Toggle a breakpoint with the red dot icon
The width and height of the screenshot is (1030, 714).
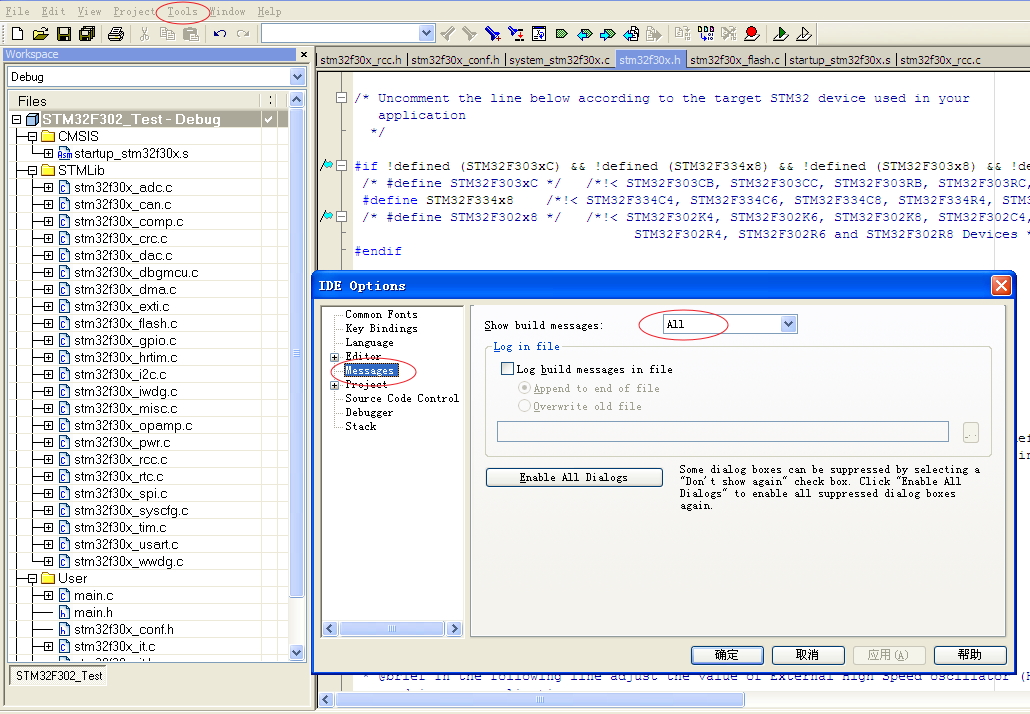pos(752,33)
